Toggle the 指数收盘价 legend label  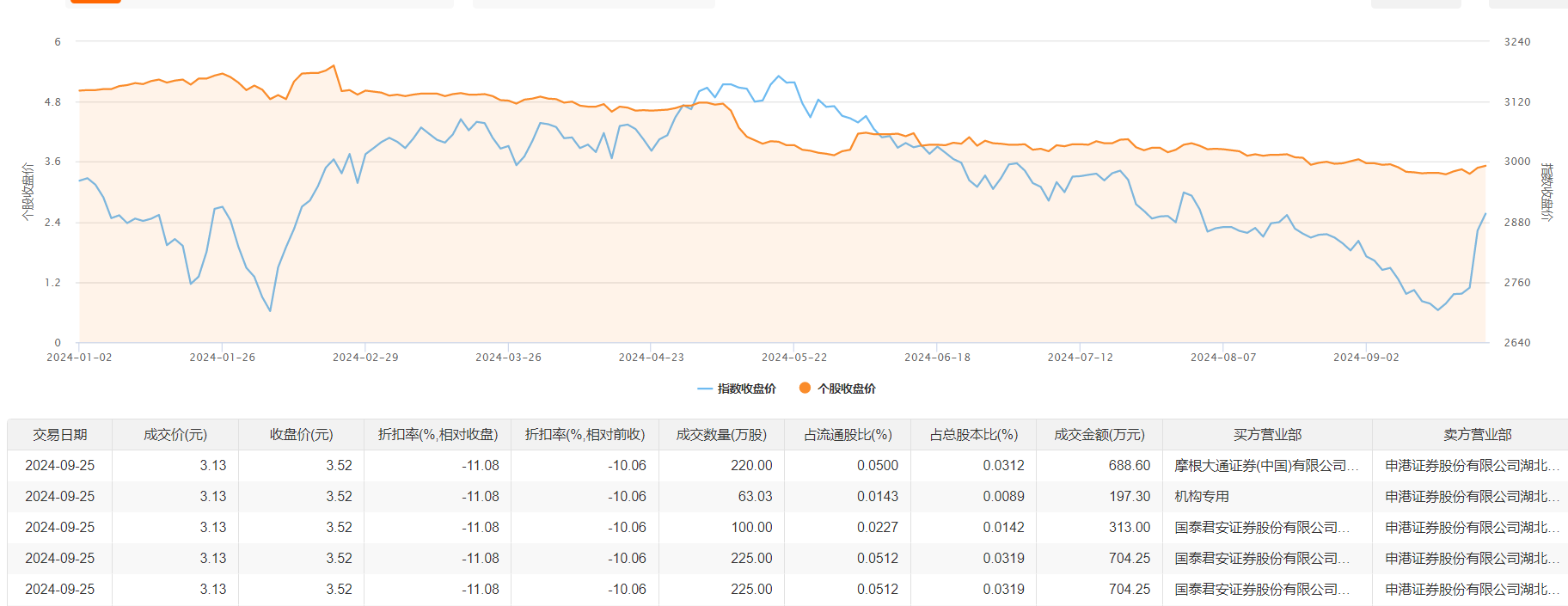[x=746, y=389]
